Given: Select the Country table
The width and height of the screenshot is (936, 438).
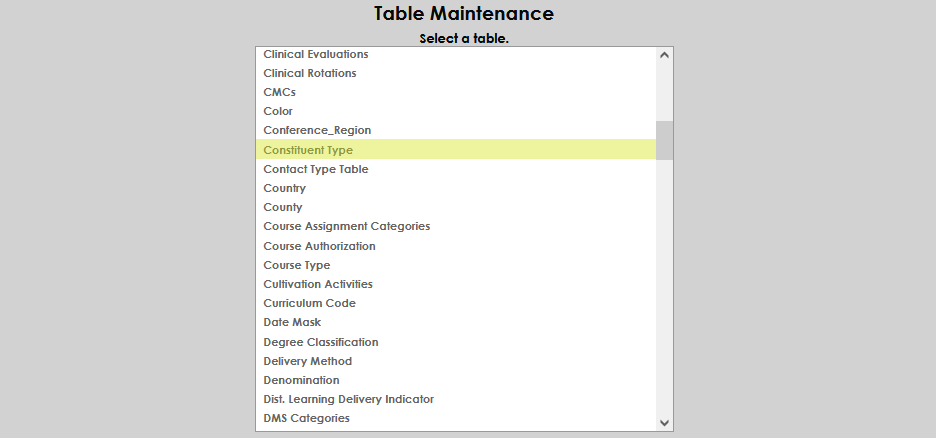Looking at the screenshot, I should tap(285, 188).
